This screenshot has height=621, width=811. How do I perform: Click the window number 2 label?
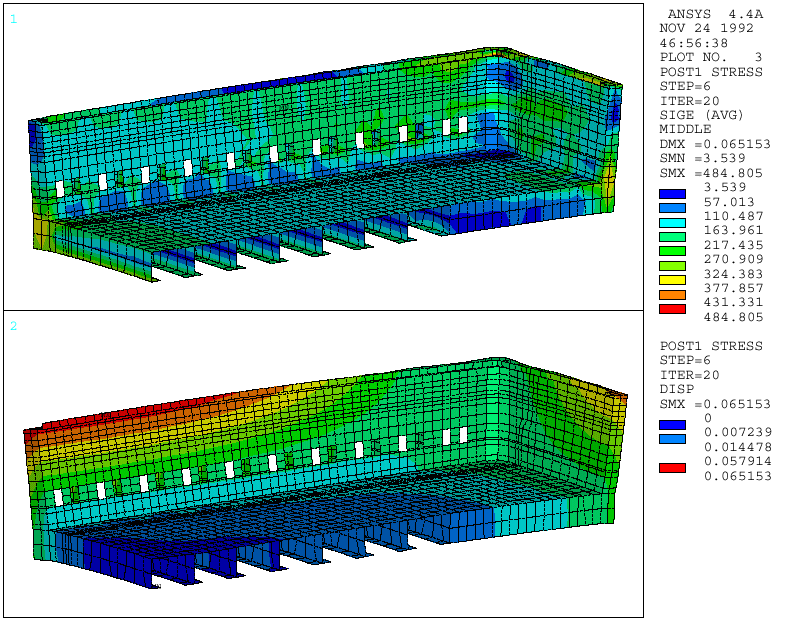[x=13, y=326]
